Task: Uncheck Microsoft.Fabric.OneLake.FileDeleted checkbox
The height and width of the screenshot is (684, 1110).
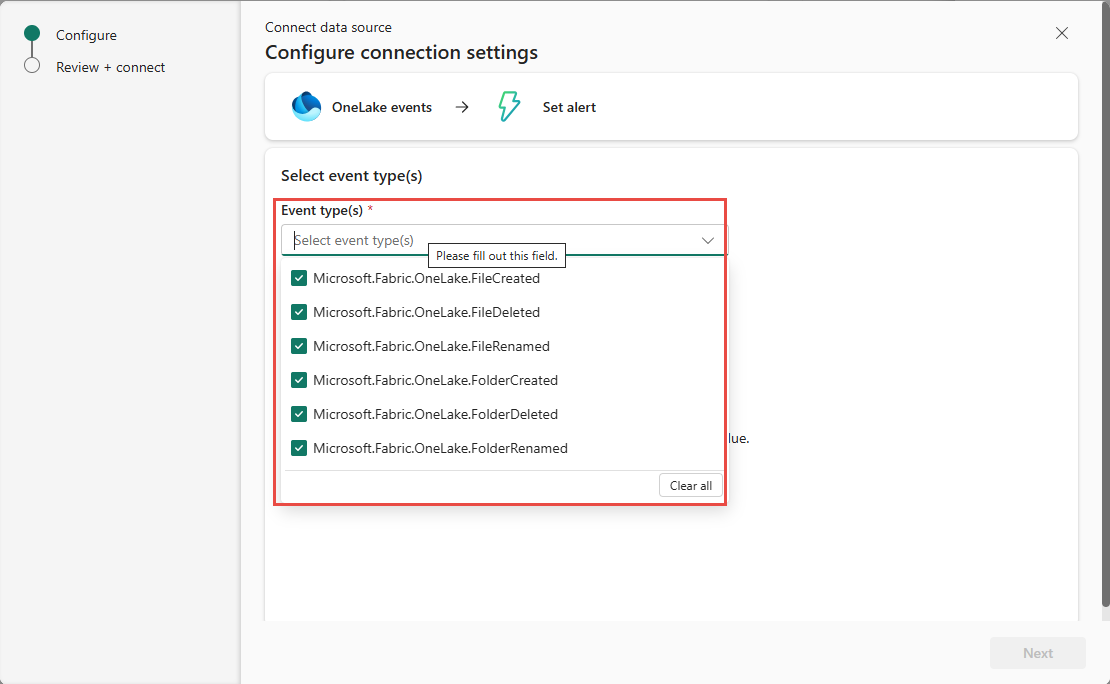Action: [x=299, y=312]
